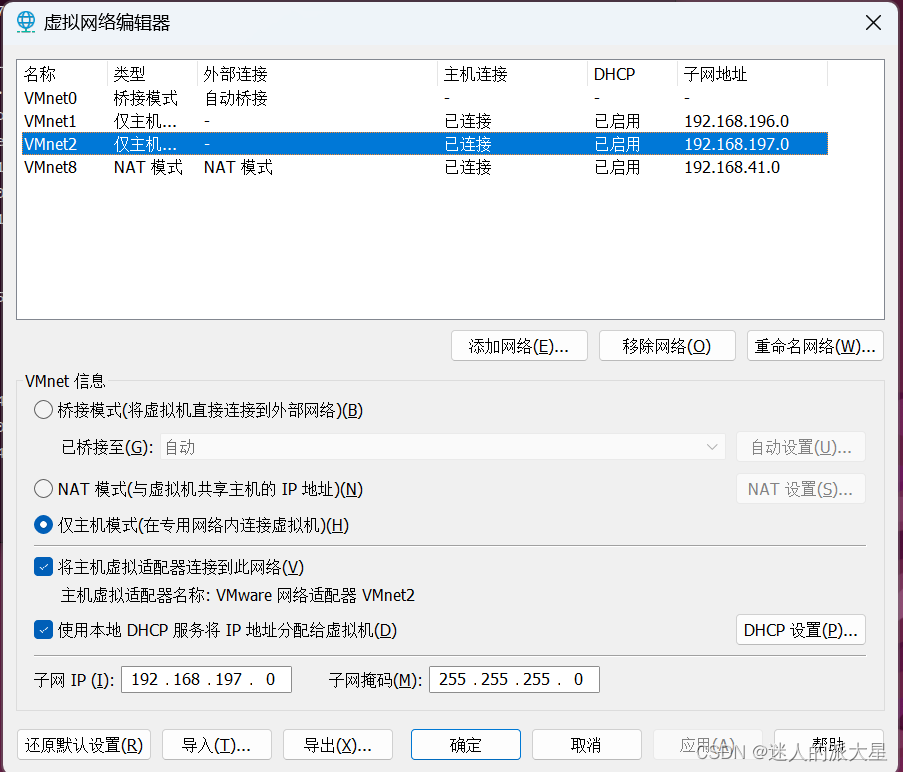The height and width of the screenshot is (772, 903).
Task: Click the 类型 column header
Action: 152,74
